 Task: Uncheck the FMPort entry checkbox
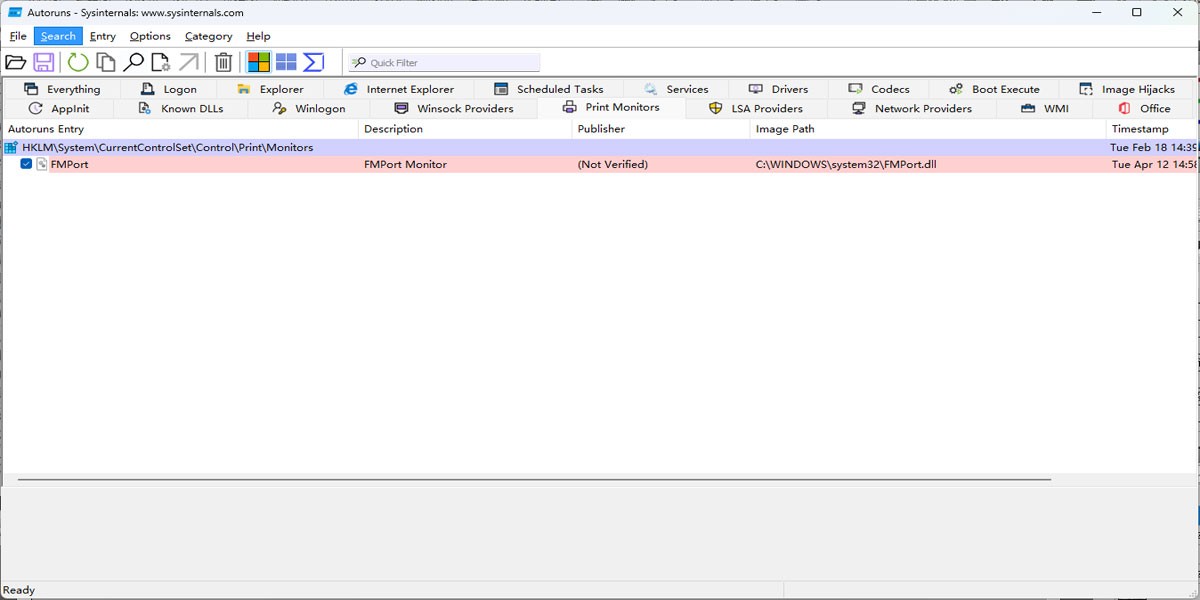point(27,164)
